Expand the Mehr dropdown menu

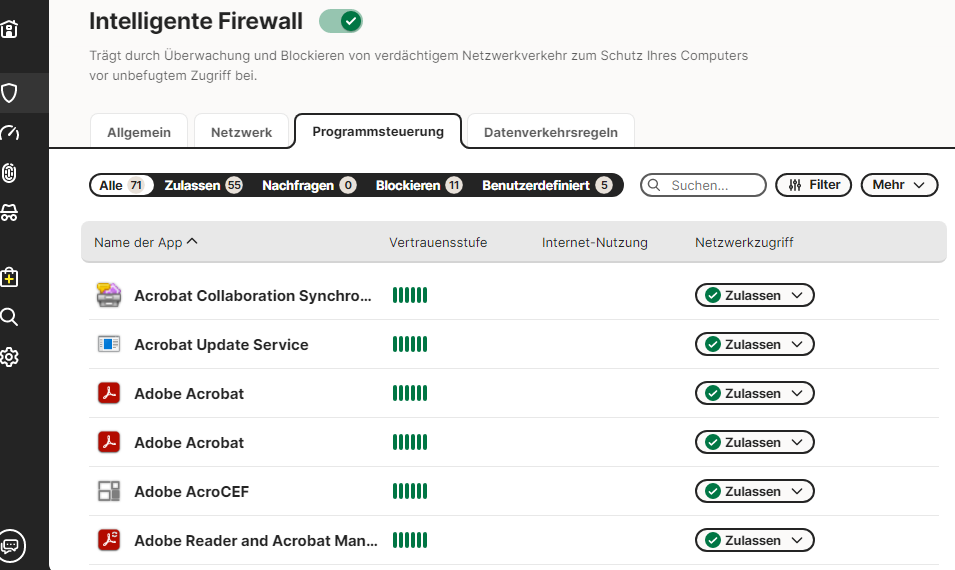[899, 185]
